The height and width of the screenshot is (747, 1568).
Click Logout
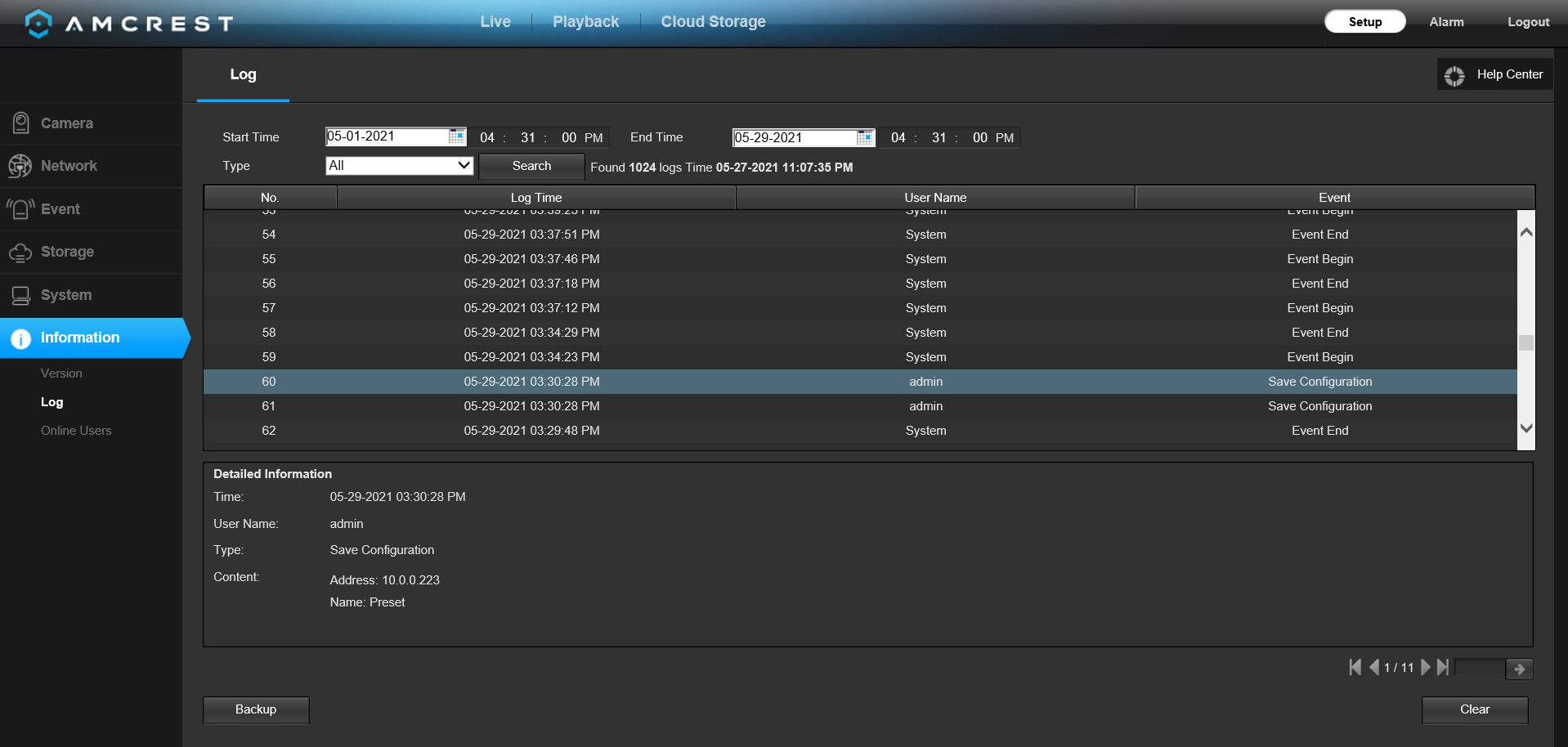[1528, 22]
